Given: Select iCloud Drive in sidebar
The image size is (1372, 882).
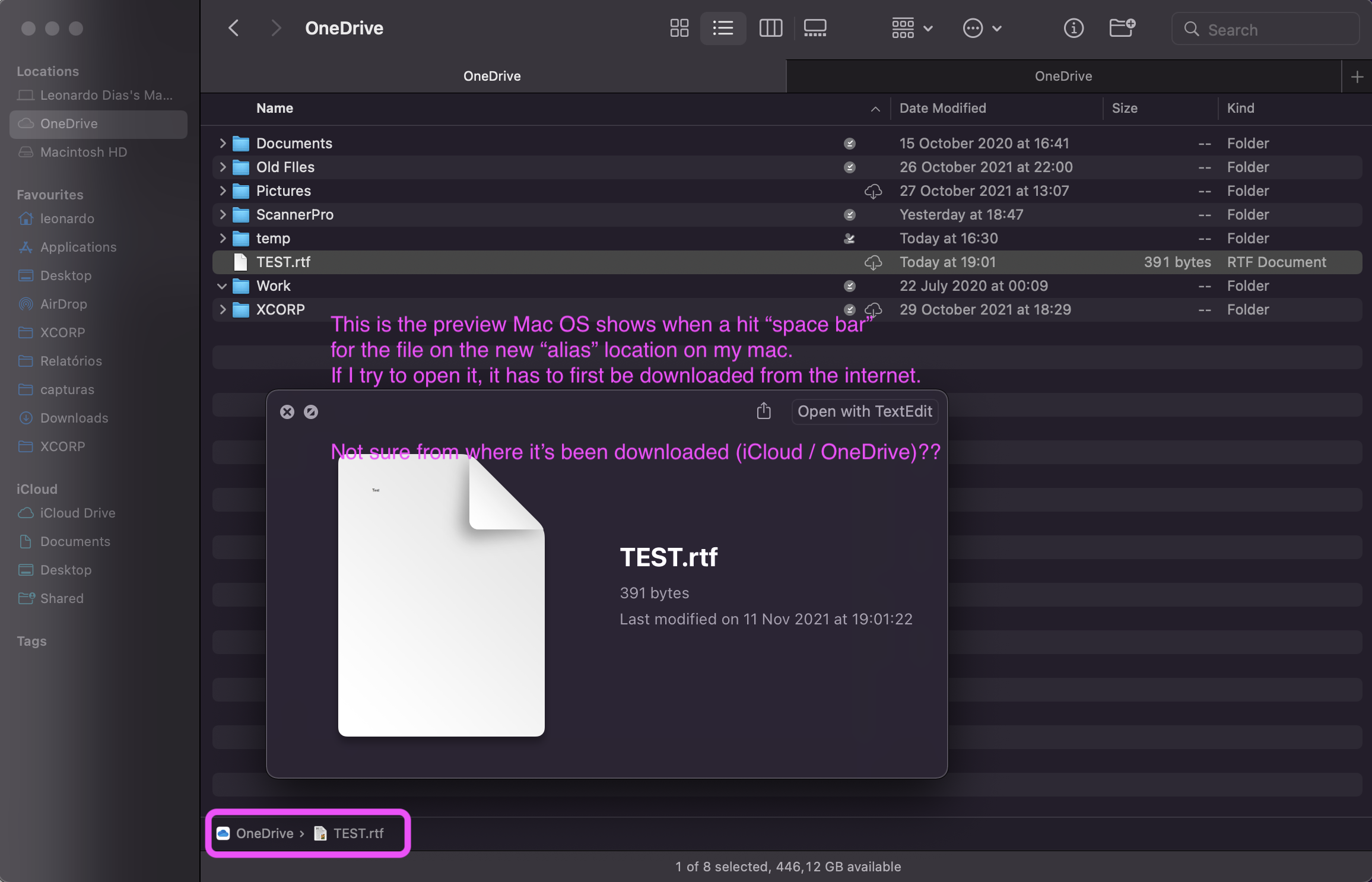Looking at the screenshot, I should point(77,513).
